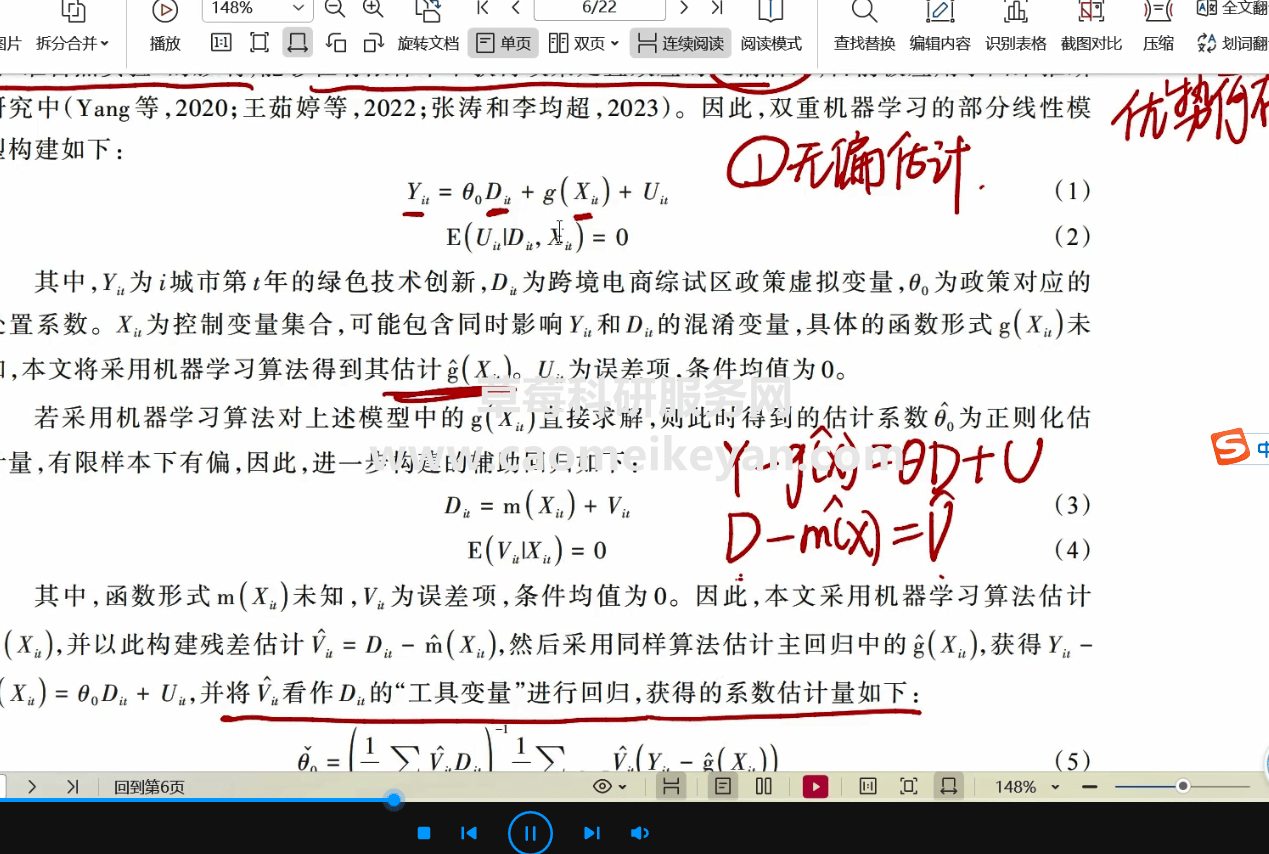Skip to next video track

point(591,833)
